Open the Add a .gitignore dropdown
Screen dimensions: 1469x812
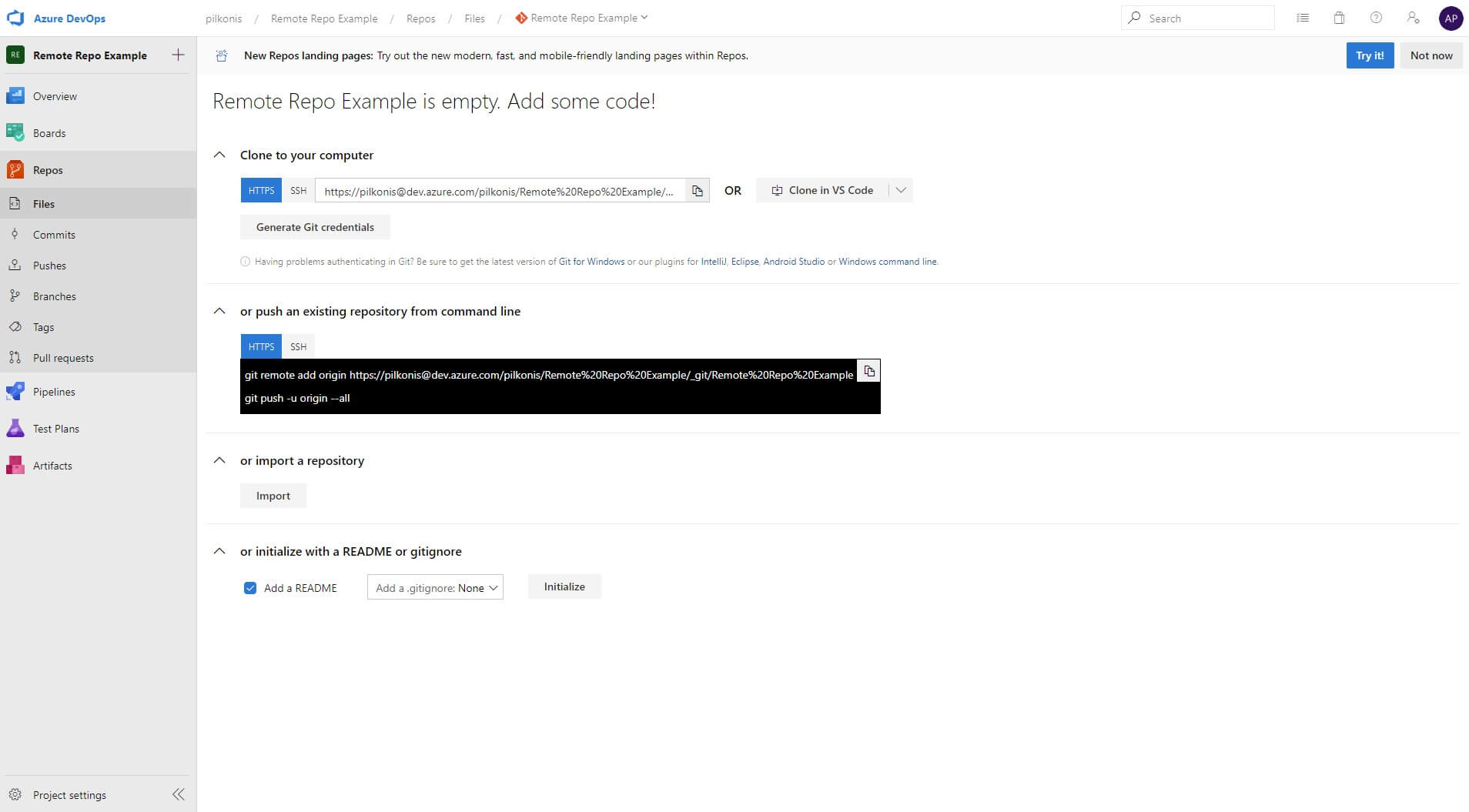pos(435,587)
